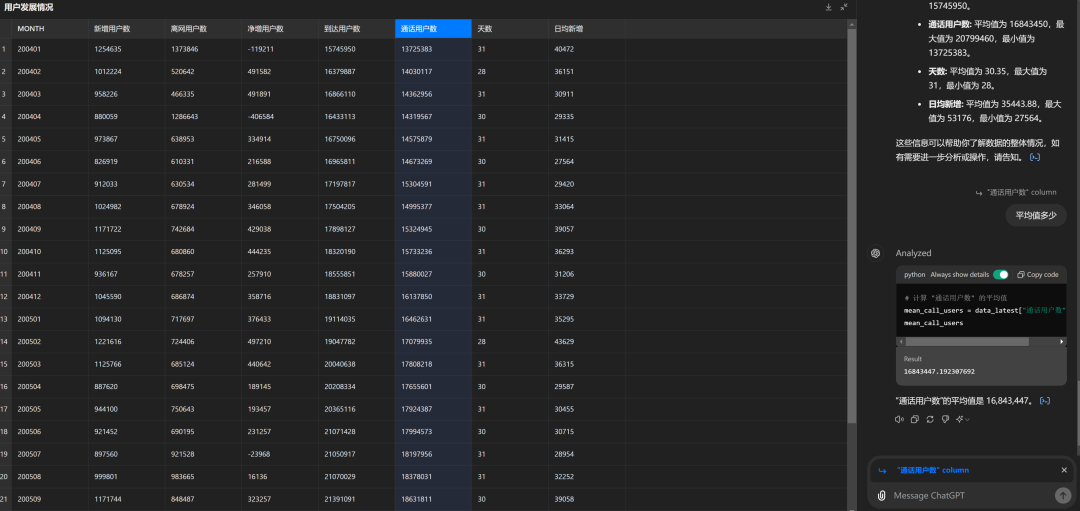Click the Copy code button
This screenshot has height=511, width=1080.
coord(1038,274)
